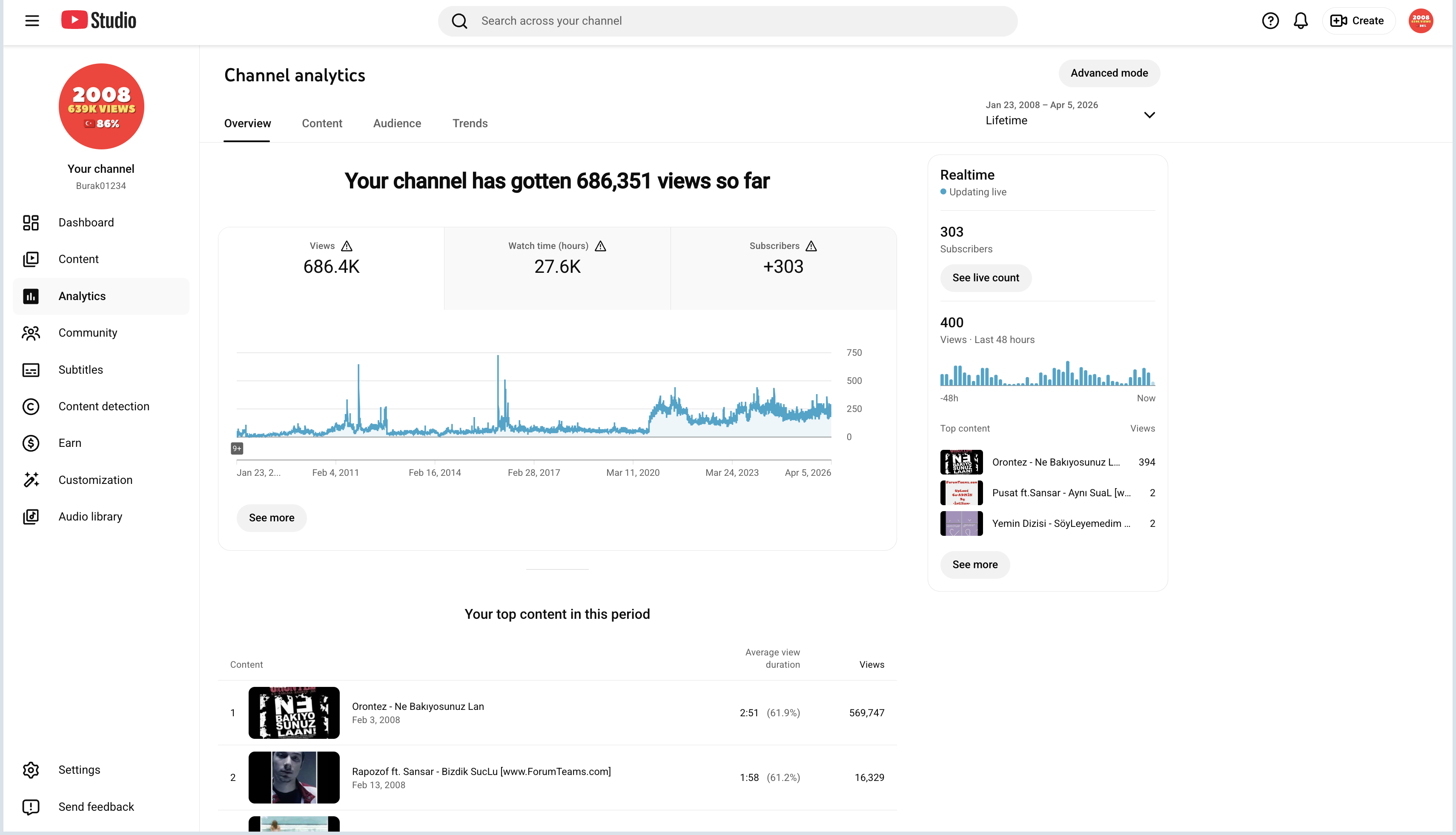
Task: Click the 'Updating live' status text
Action: [977, 192]
